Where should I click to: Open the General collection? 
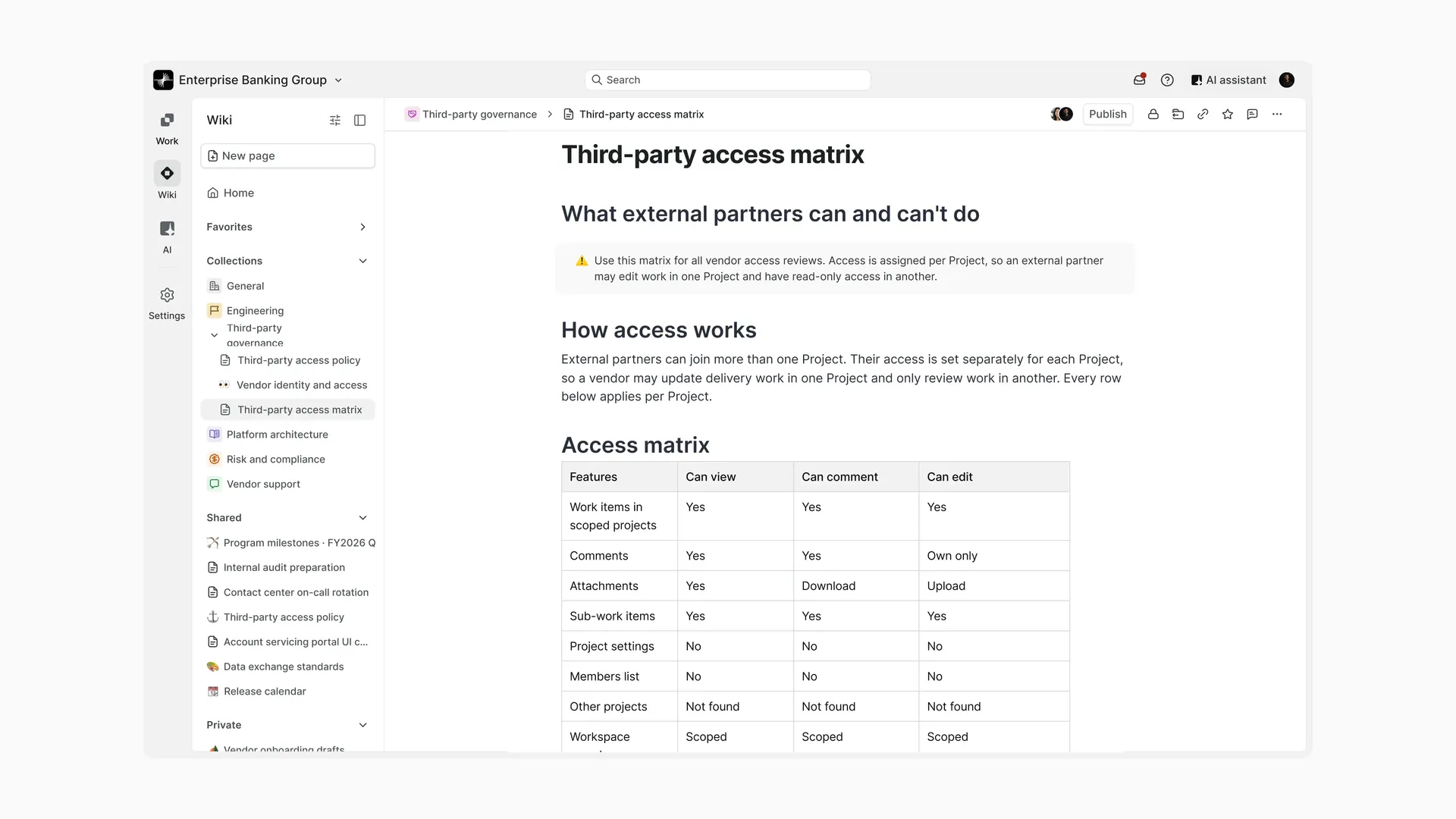(287, 286)
